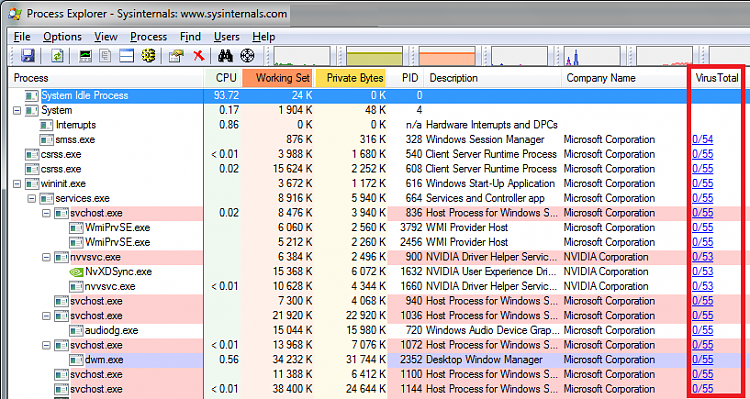Collapse the services.exe tree node

coord(32,198)
